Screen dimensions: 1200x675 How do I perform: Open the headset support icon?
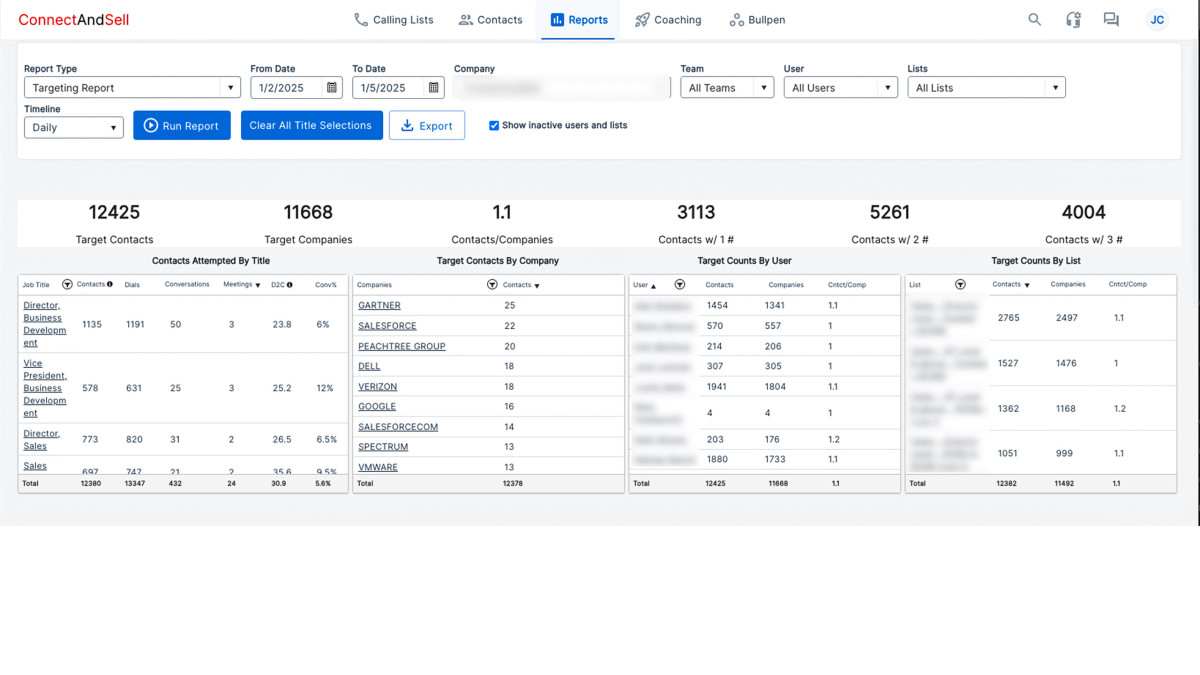click(x=1073, y=19)
